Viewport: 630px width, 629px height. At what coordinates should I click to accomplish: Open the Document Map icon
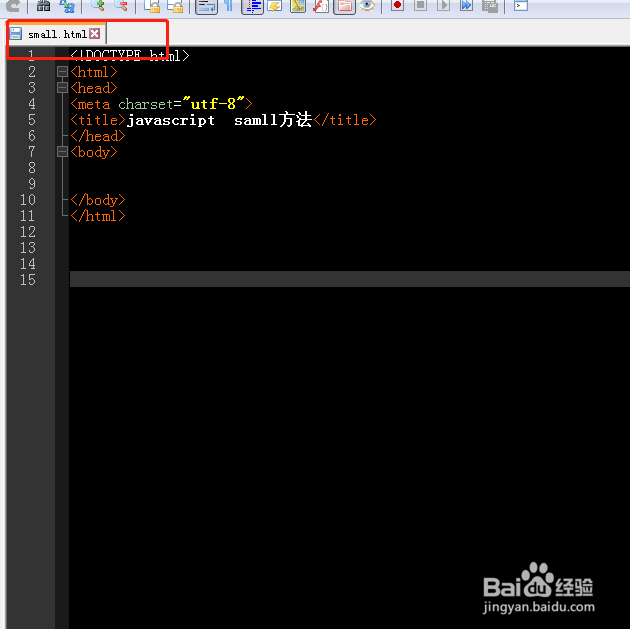point(298,6)
